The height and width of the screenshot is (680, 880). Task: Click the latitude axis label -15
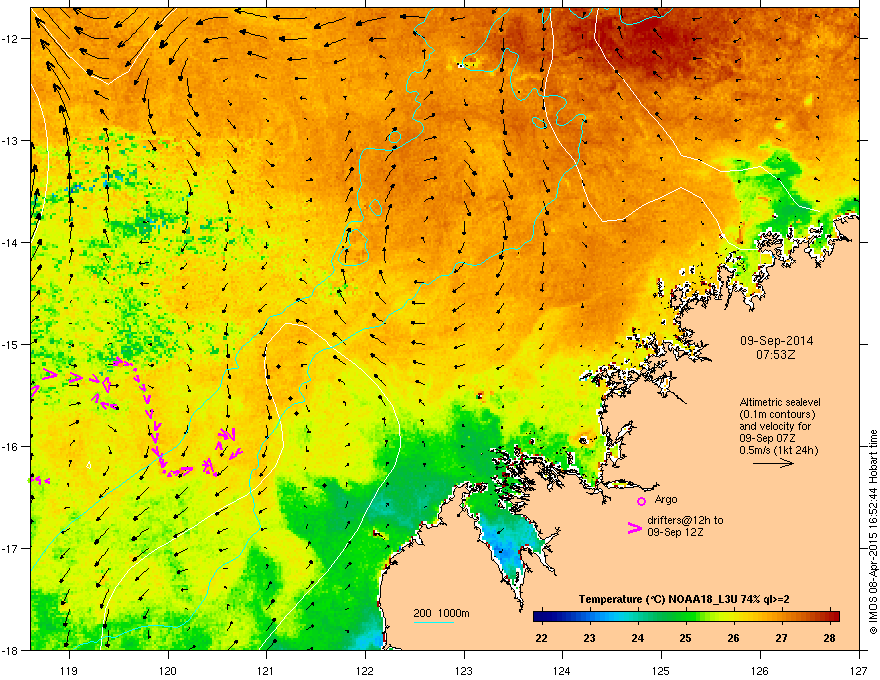coord(10,344)
